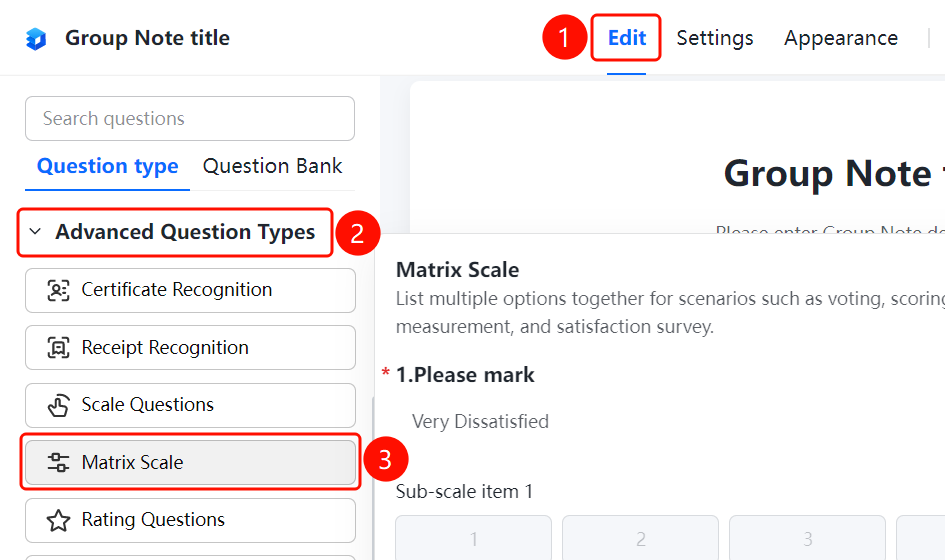
Task: Open the Edit tab
Action: [626, 38]
